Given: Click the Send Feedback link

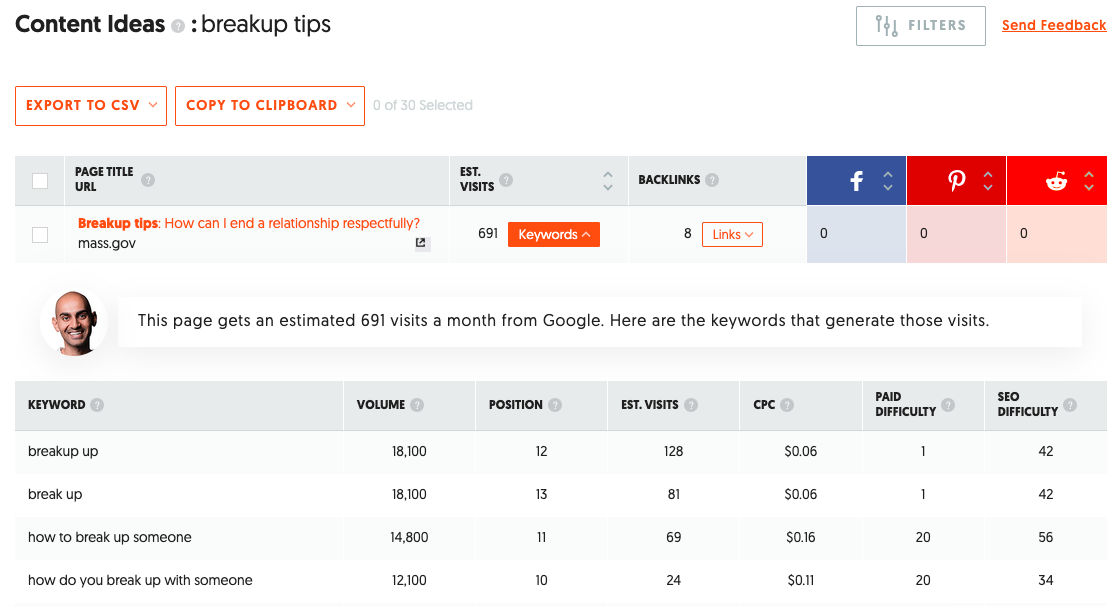Looking at the screenshot, I should click(1054, 25).
